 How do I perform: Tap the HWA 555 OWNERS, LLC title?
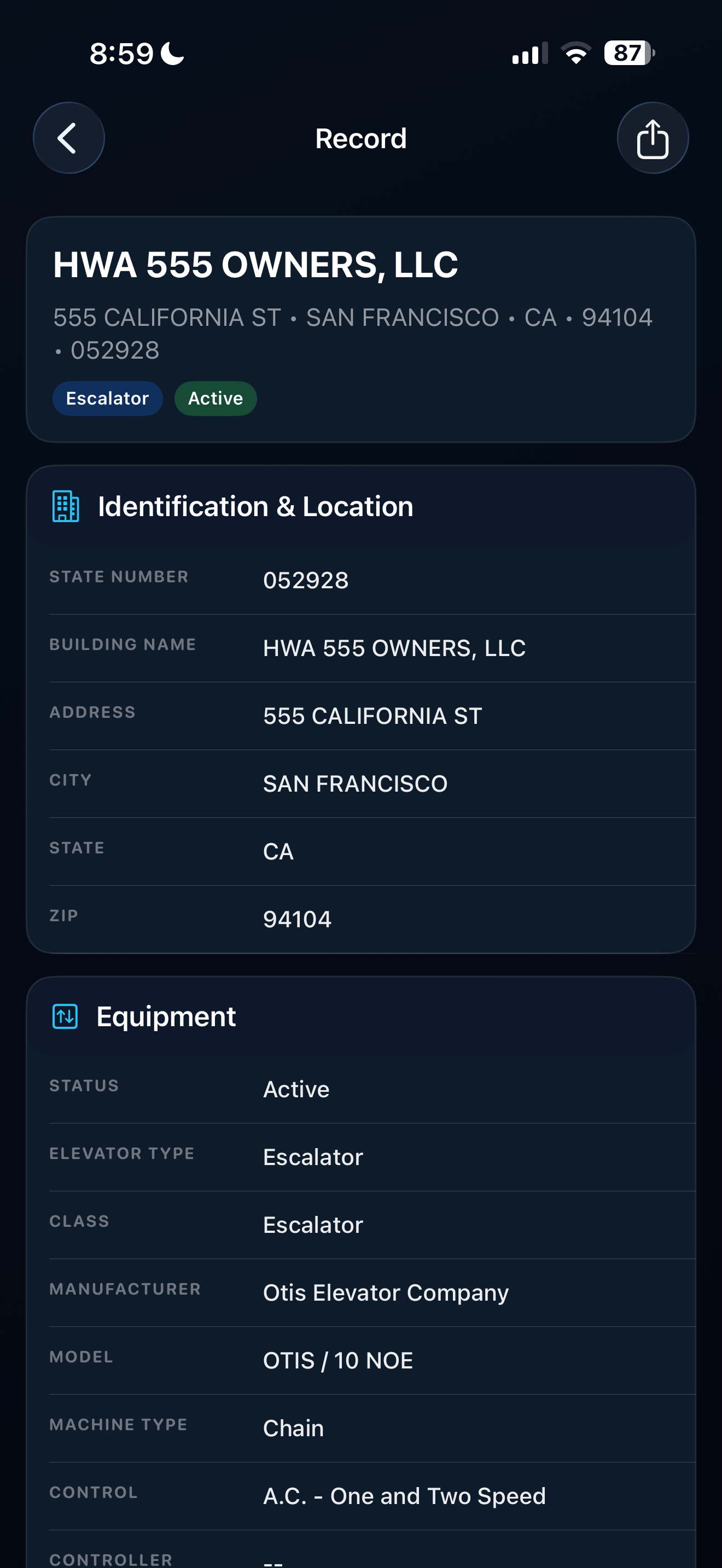pyautogui.click(x=255, y=265)
